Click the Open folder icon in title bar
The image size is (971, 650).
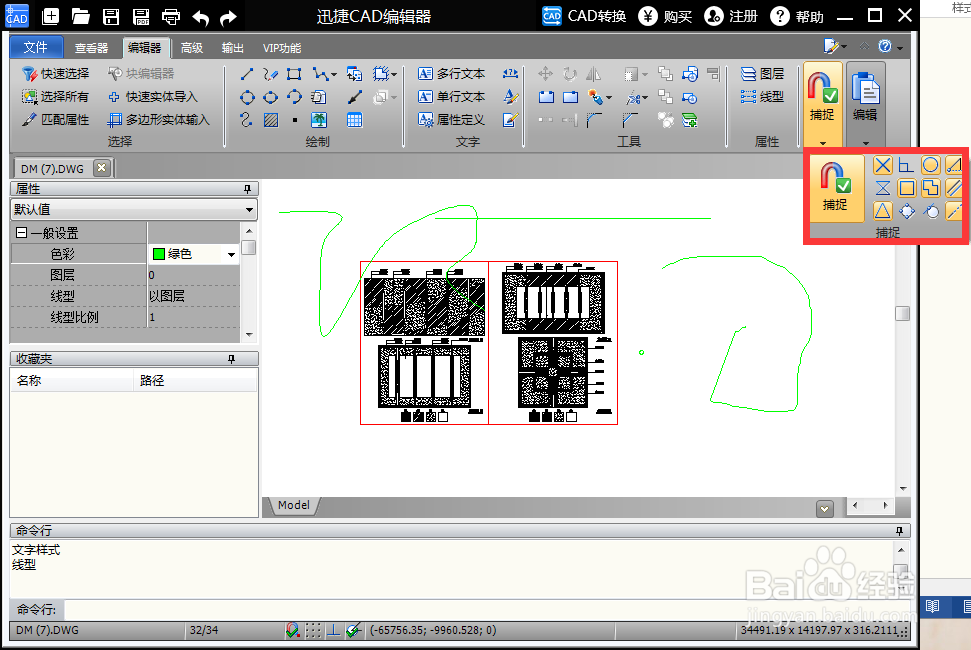81,16
